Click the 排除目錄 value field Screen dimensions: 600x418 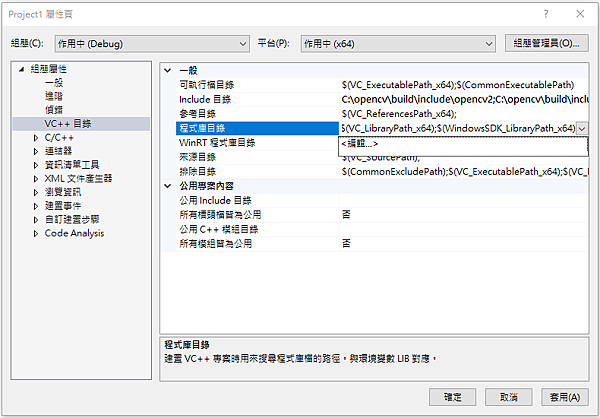tap(464, 171)
